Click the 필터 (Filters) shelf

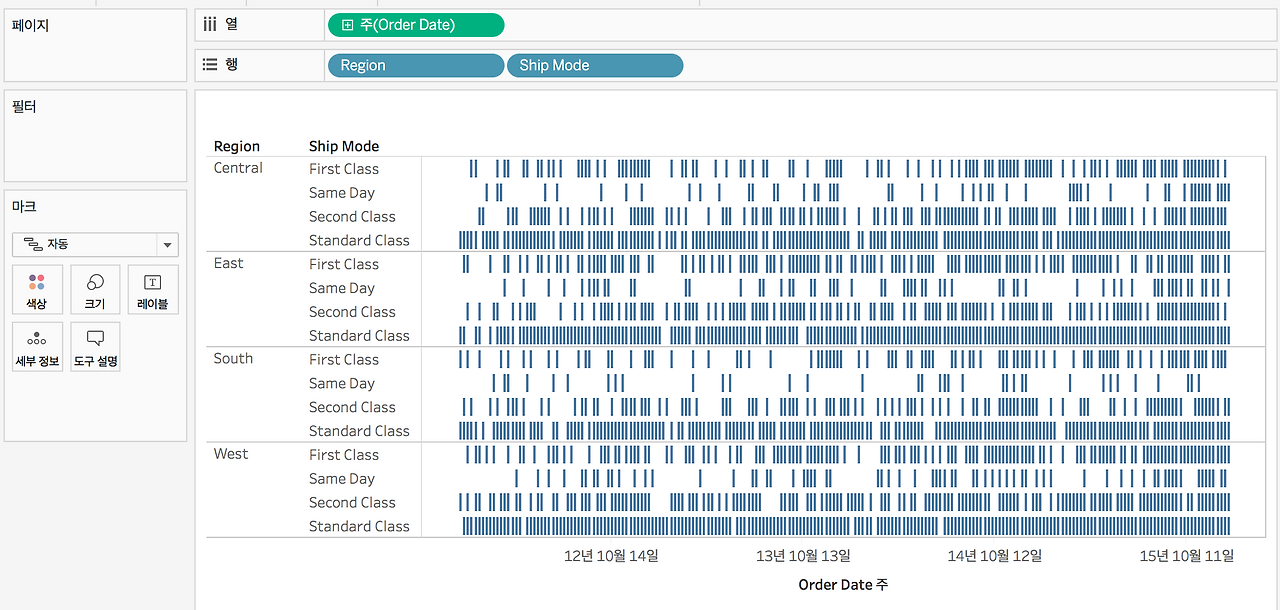pyautogui.click(x=95, y=136)
